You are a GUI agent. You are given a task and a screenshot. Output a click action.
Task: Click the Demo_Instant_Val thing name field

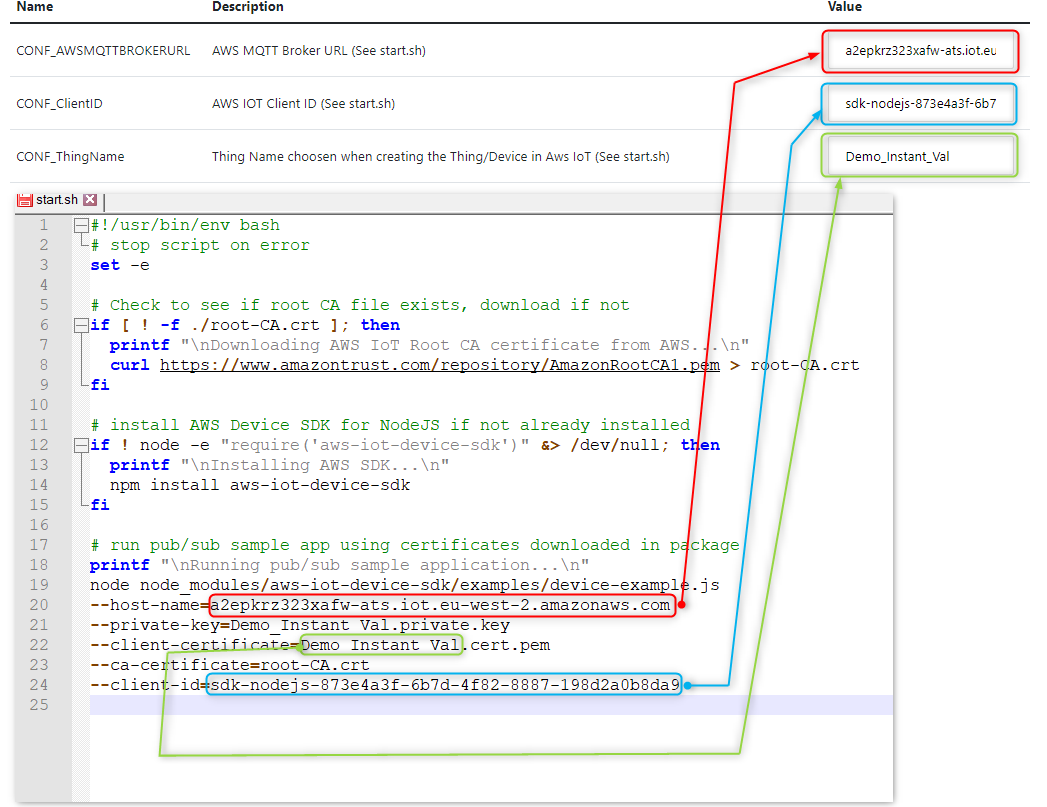[x=920, y=157]
